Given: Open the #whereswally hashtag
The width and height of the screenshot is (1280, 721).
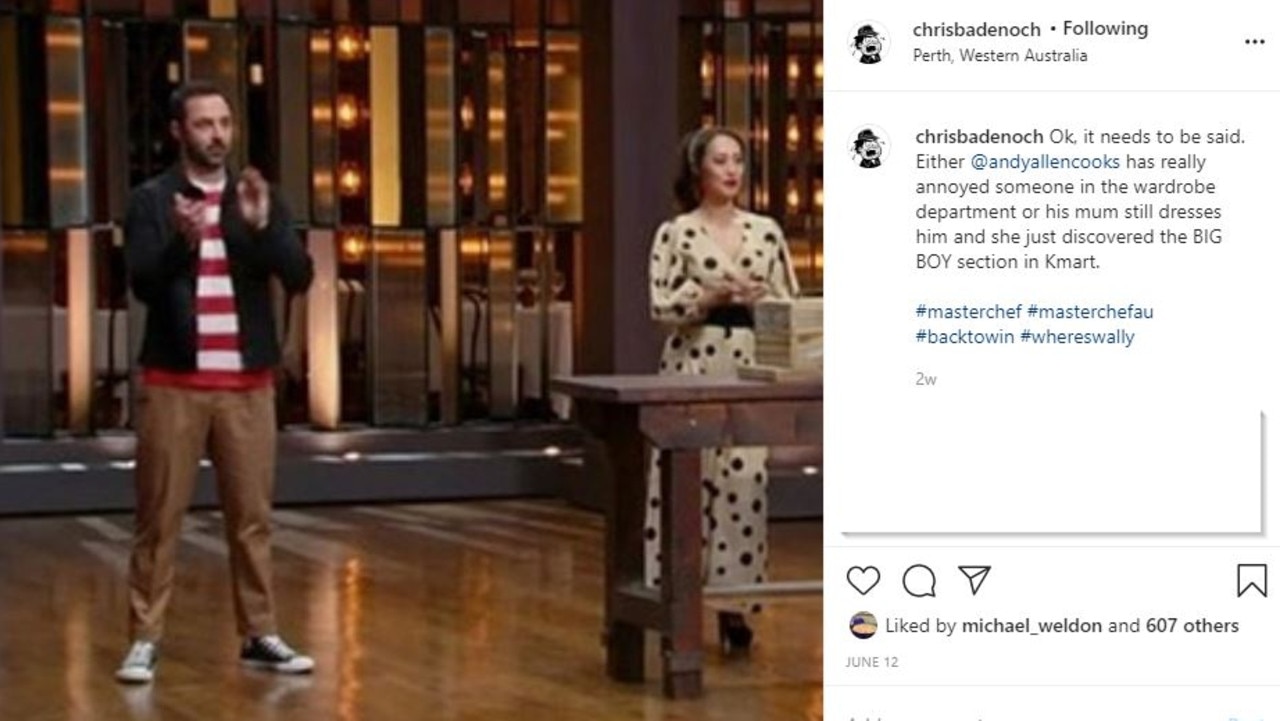Looking at the screenshot, I should tap(1077, 337).
